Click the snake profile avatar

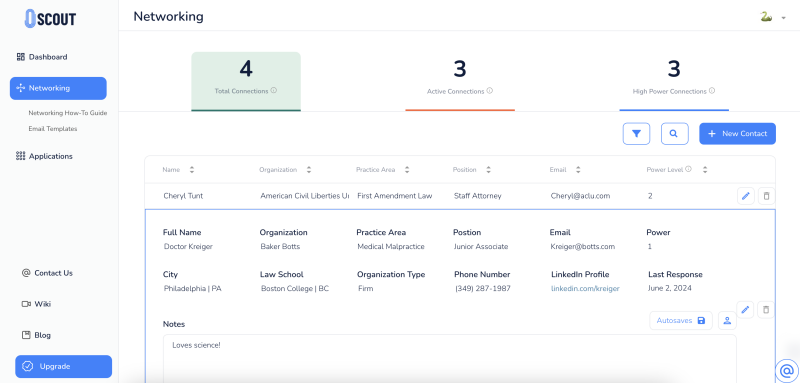766,17
